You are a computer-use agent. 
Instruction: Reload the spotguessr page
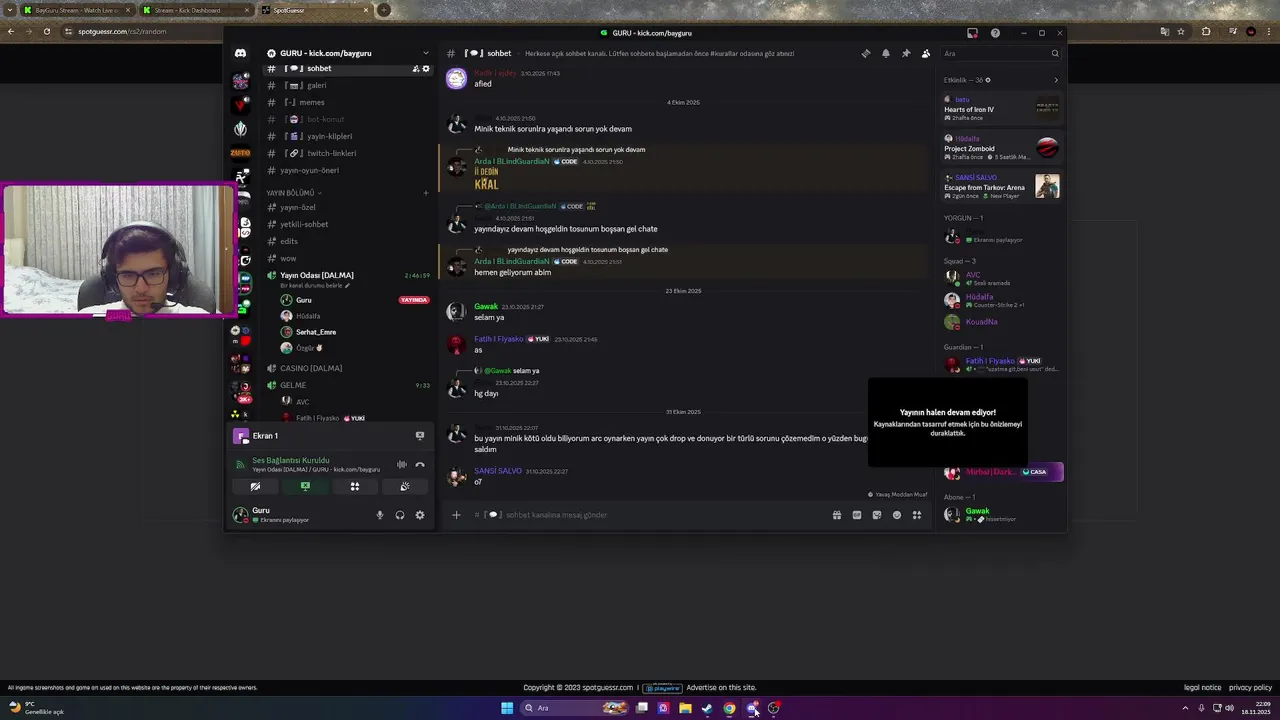coord(46,31)
